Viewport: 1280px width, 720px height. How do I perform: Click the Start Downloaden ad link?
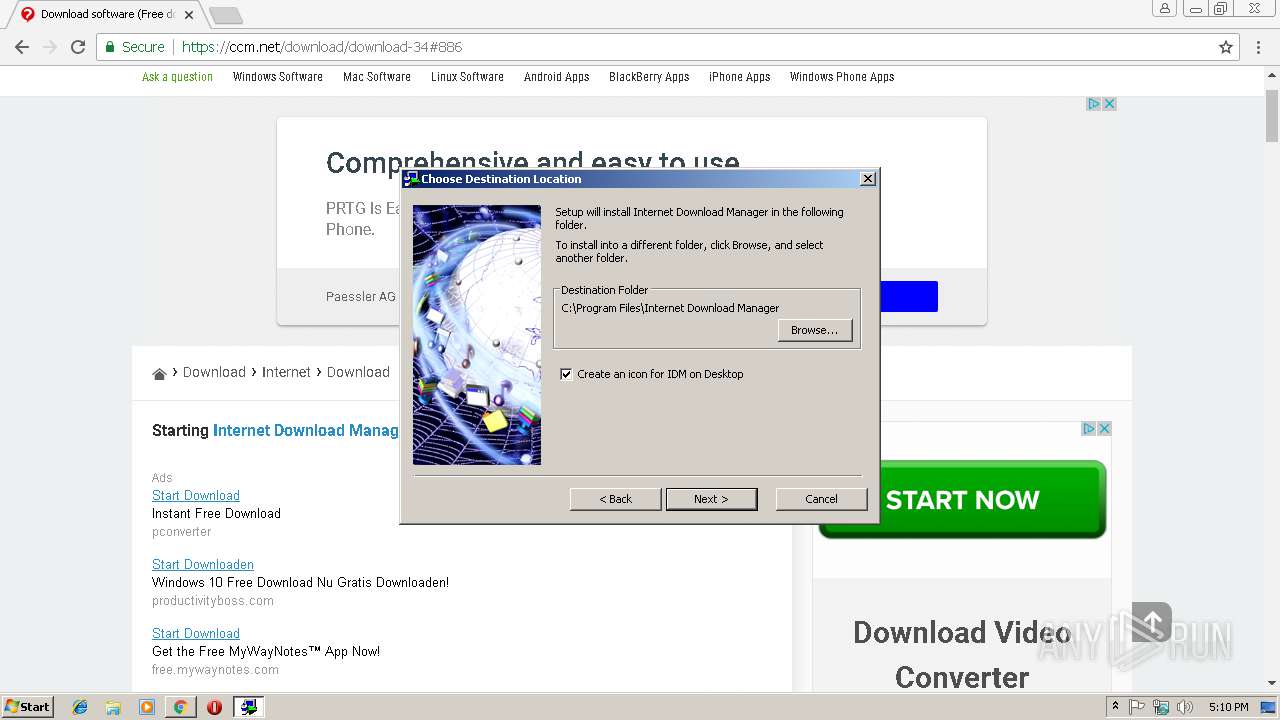coord(203,565)
